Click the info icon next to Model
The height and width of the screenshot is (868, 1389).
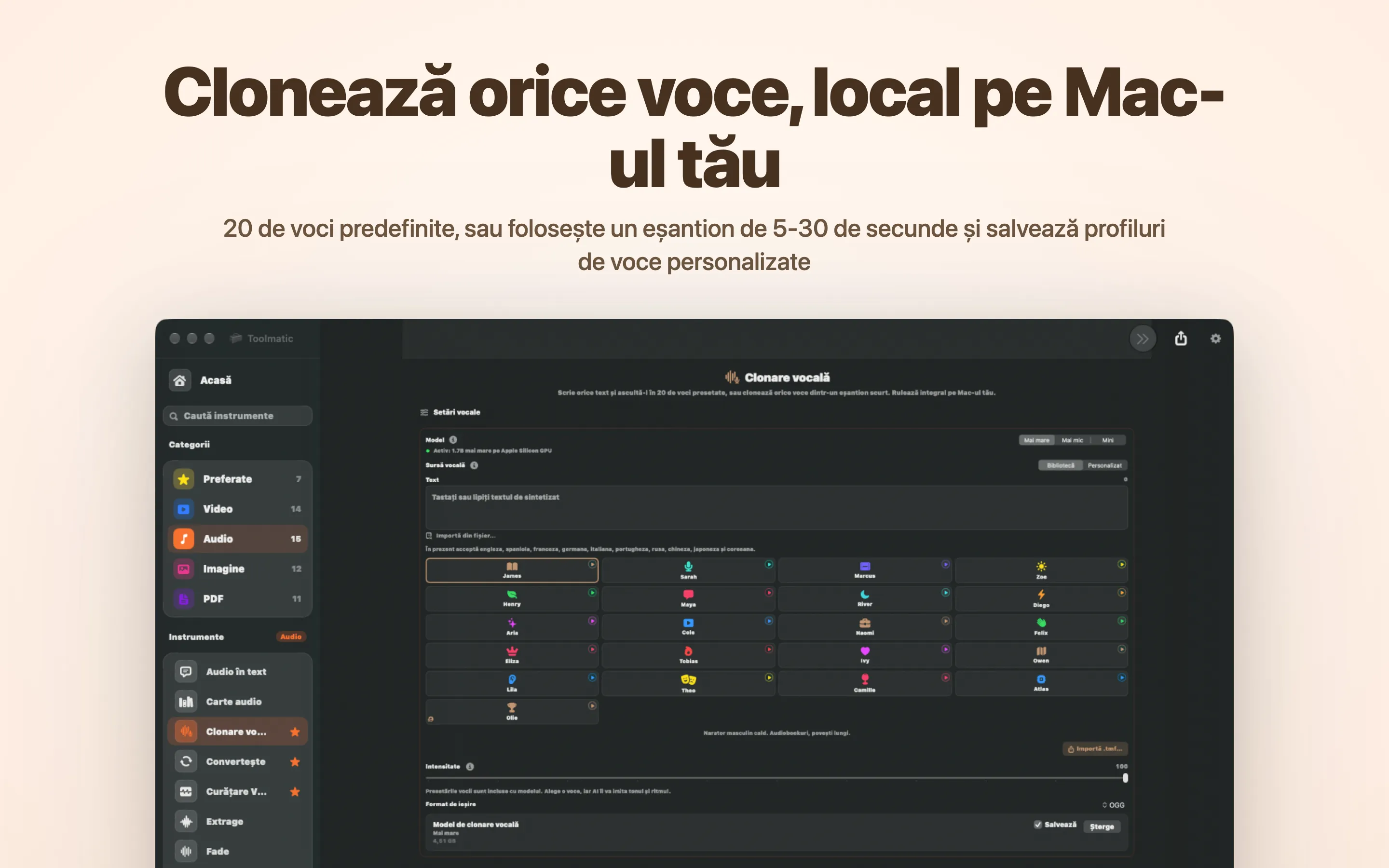(x=453, y=440)
